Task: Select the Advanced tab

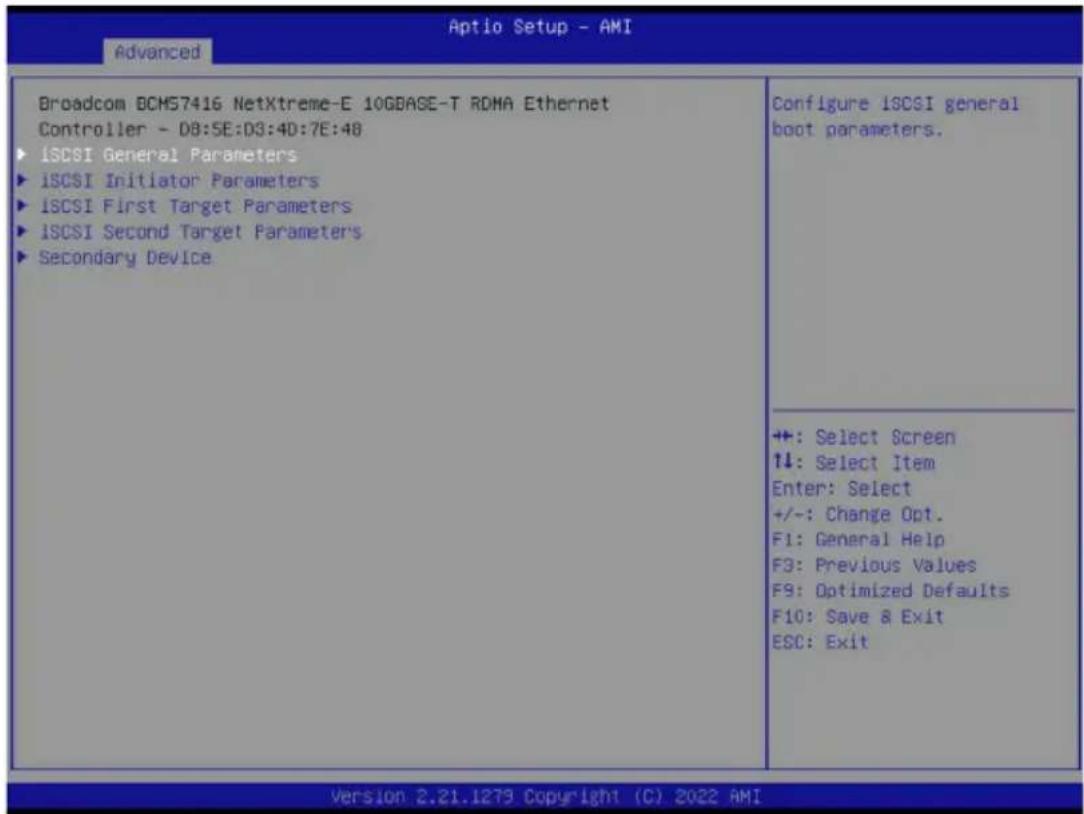Action: click(x=158, y=52)
